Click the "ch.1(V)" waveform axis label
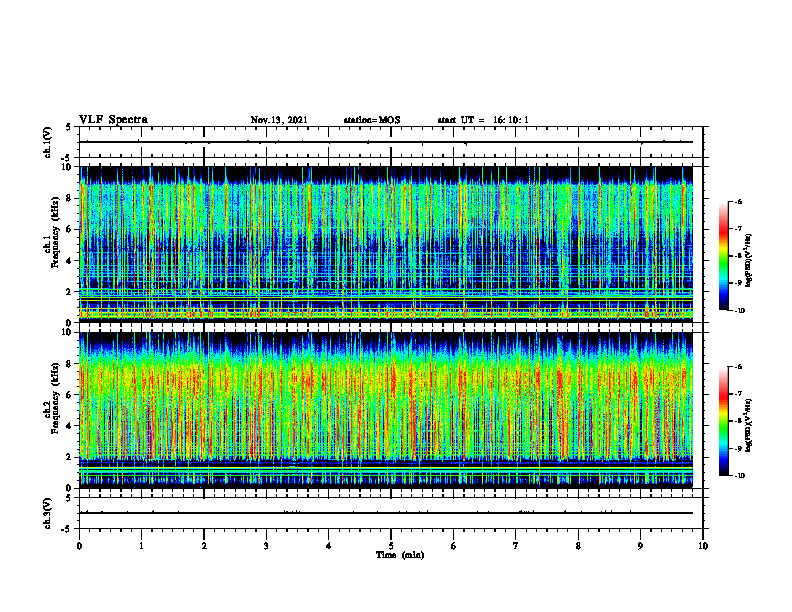This screenshot has width=792, height=612. pos(48,142)
